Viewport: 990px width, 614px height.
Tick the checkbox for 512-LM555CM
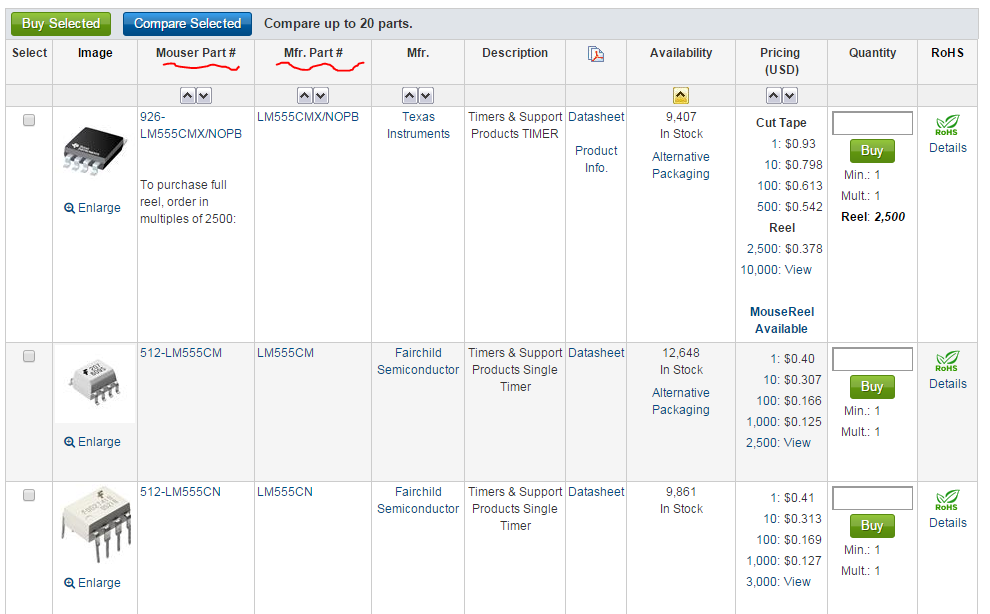(29, 356)
